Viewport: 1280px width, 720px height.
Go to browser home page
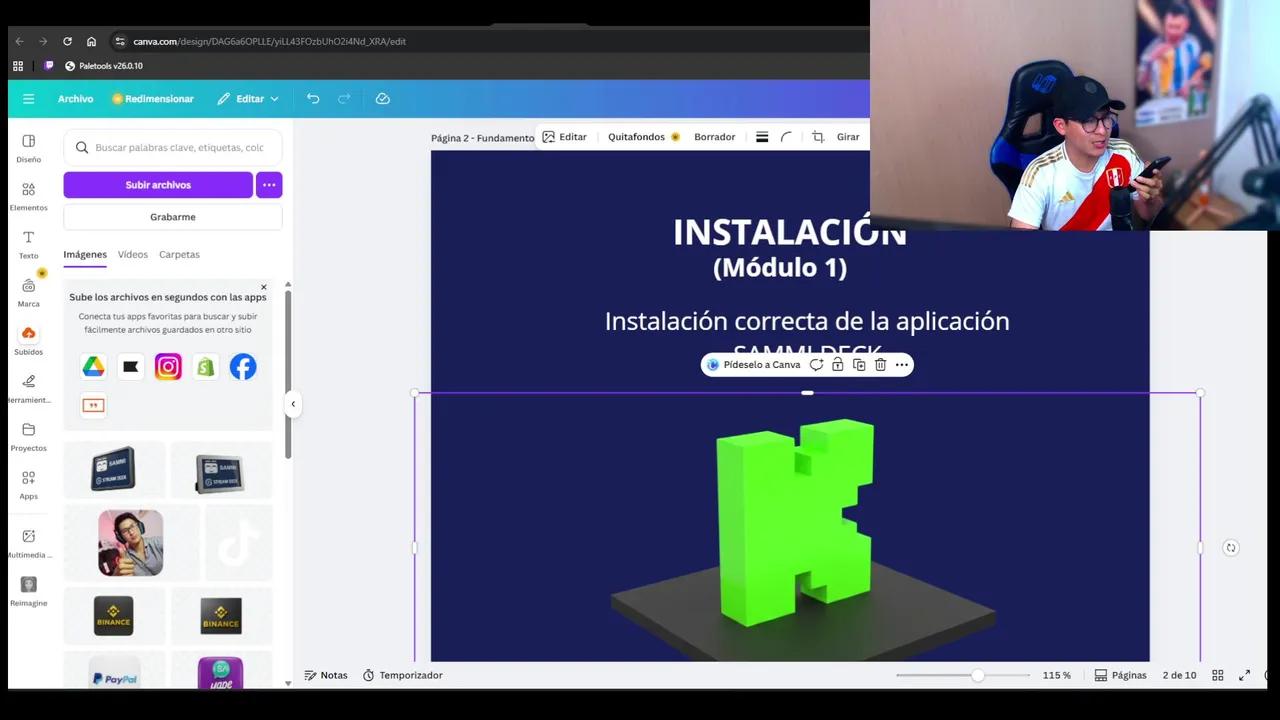(91, 41)
